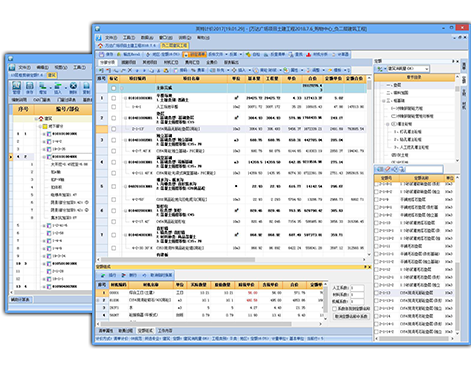Screen dimensions: 471x371
Task: Collapse the row 2 tree node in main table
Action: tap(126, 118)
